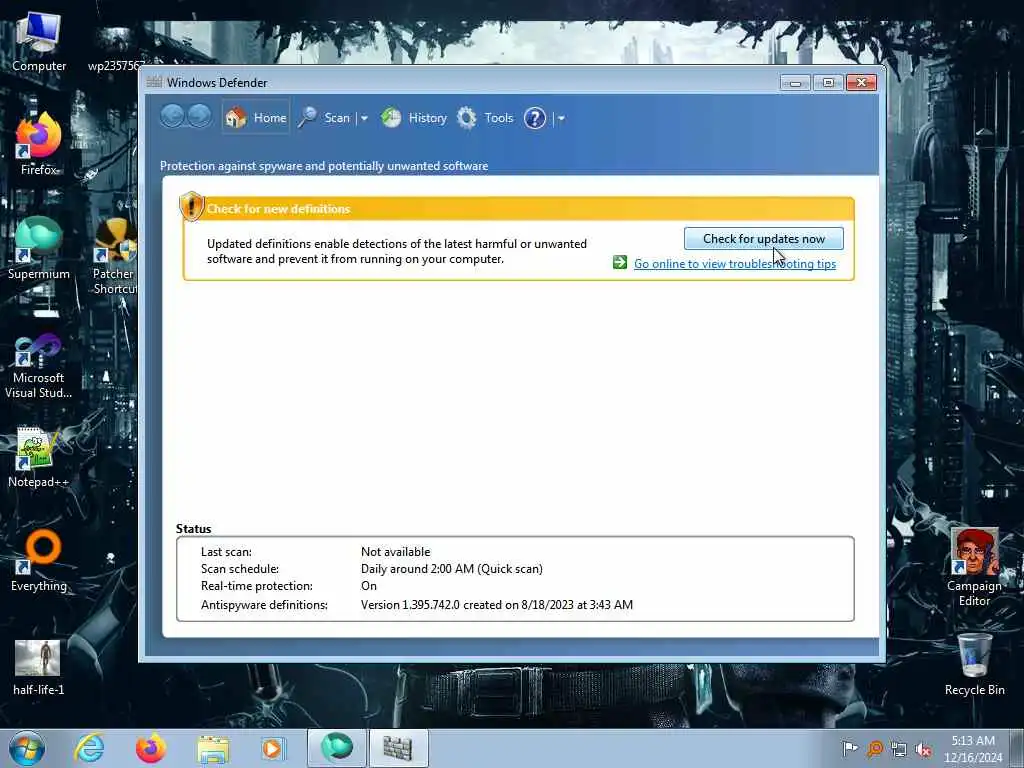Viewport: 1024px width, 768px height.
Task: Select the Microsoft Visual Studio desktop shortcut
Action: point(39,366)
